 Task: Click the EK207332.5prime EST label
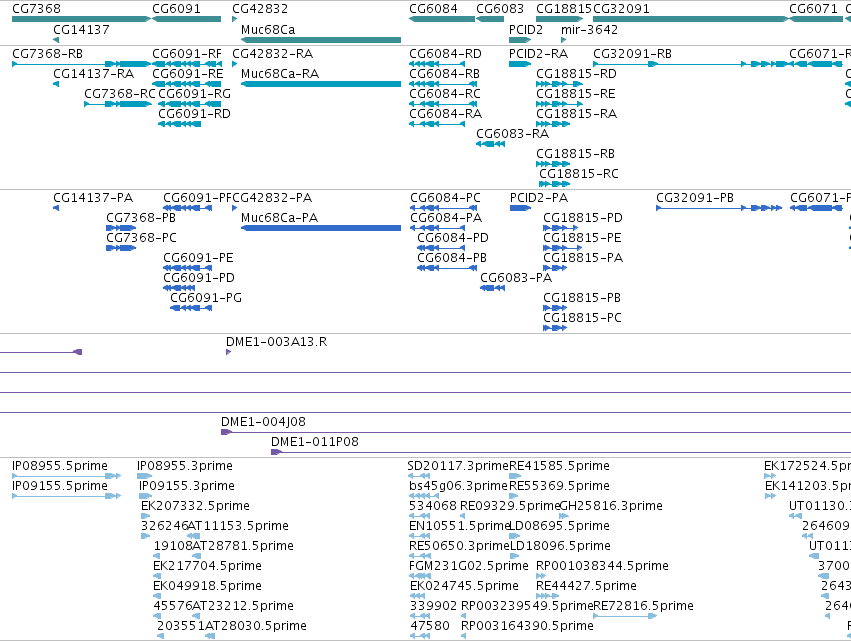pyautogui.click(x=195, y=506)
